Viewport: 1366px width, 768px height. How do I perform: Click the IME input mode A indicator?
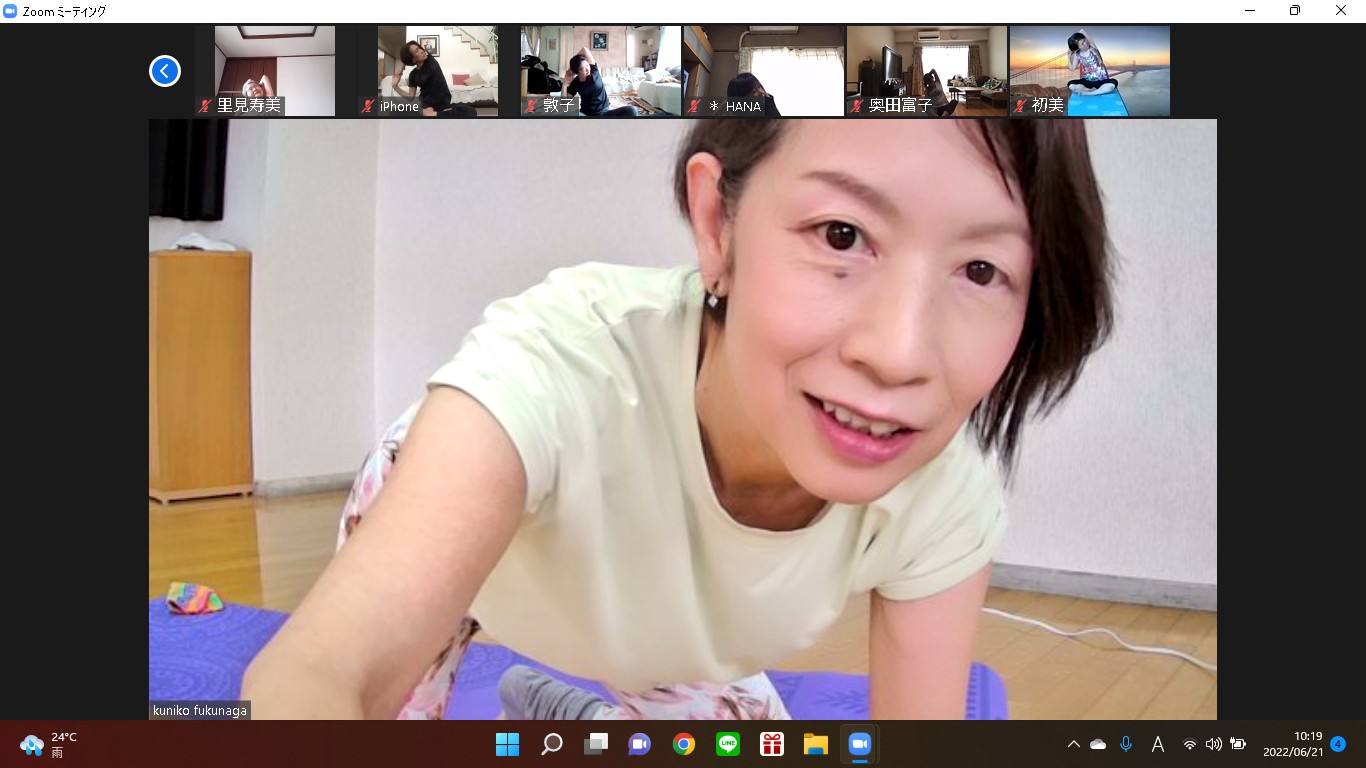click(1158, 744)
